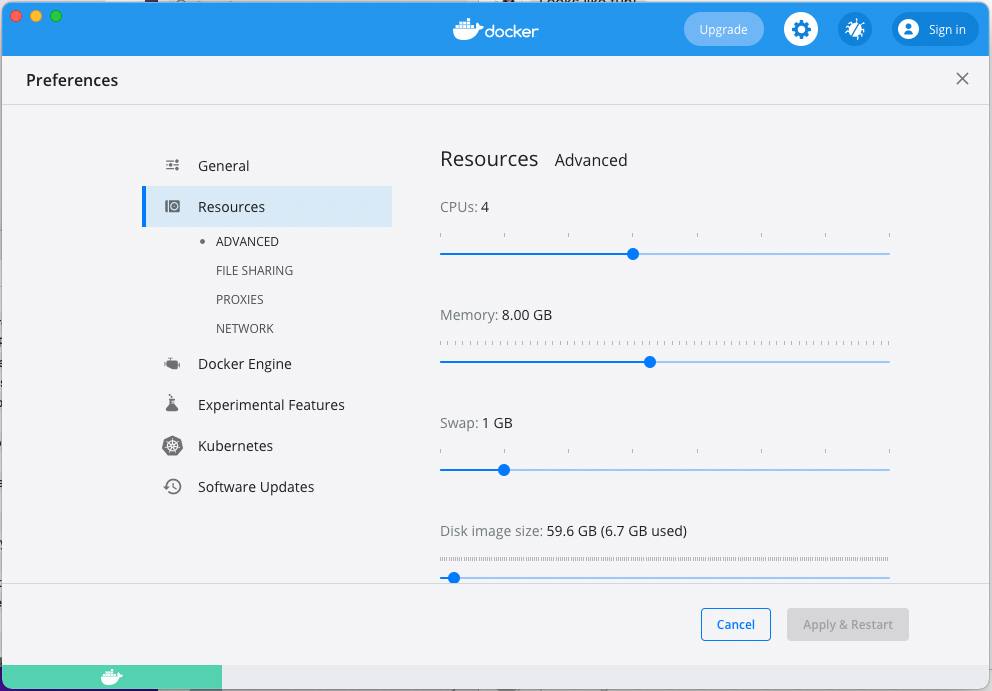992x691 pixels.
Task: Click the General sliders icon in sidebar
Action: (173, 166)
